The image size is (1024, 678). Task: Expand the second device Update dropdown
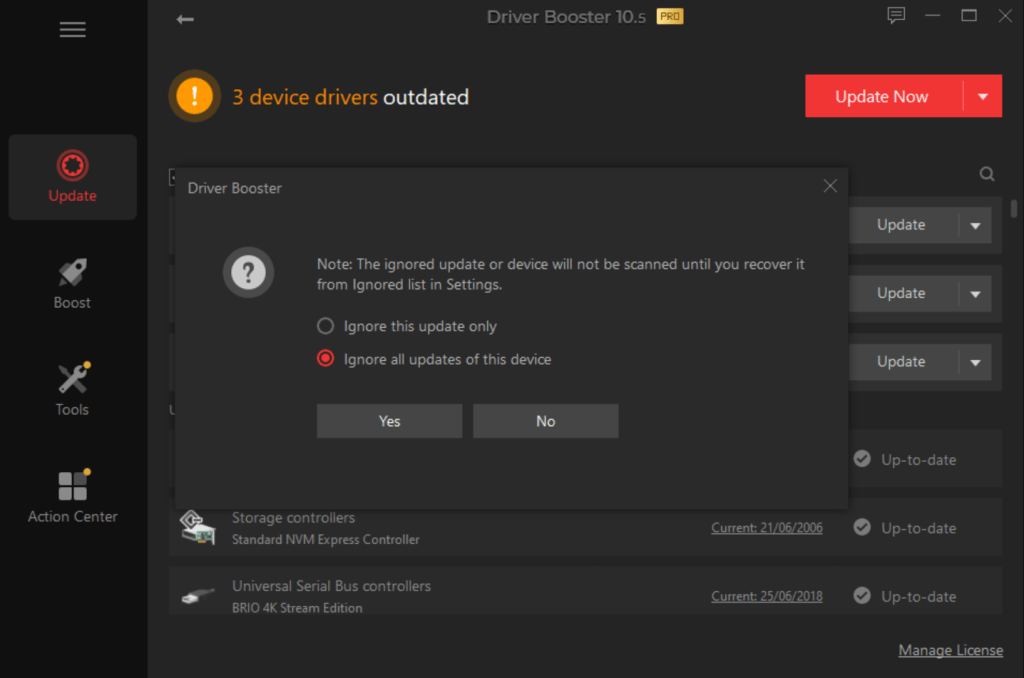(975, 293)
